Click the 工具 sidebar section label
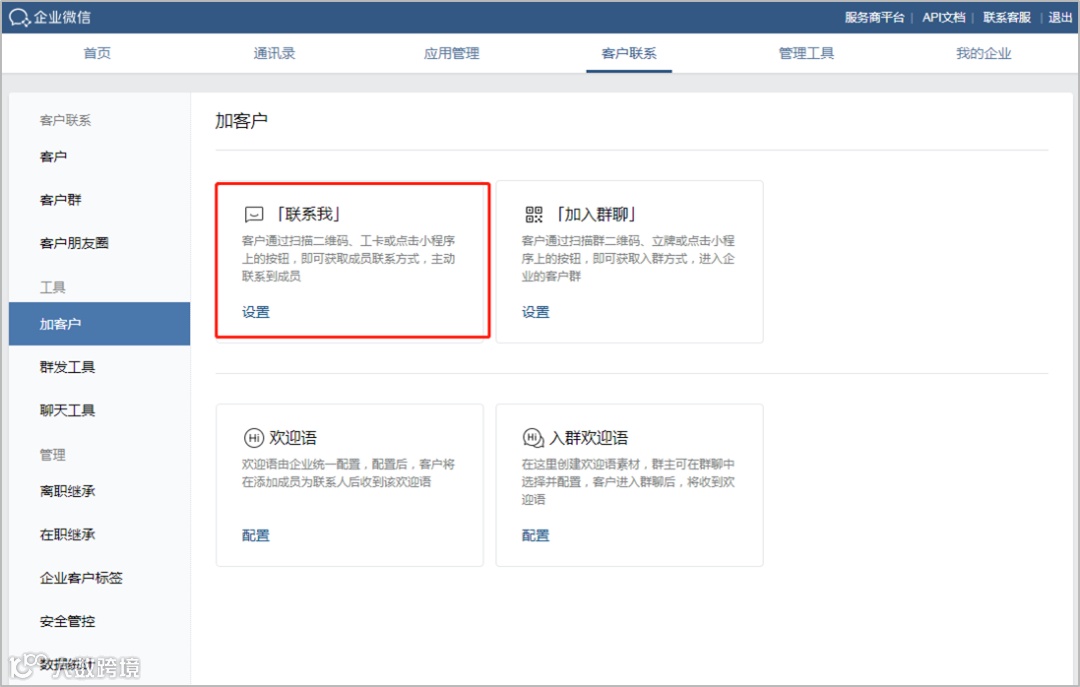 pos(52,287)
